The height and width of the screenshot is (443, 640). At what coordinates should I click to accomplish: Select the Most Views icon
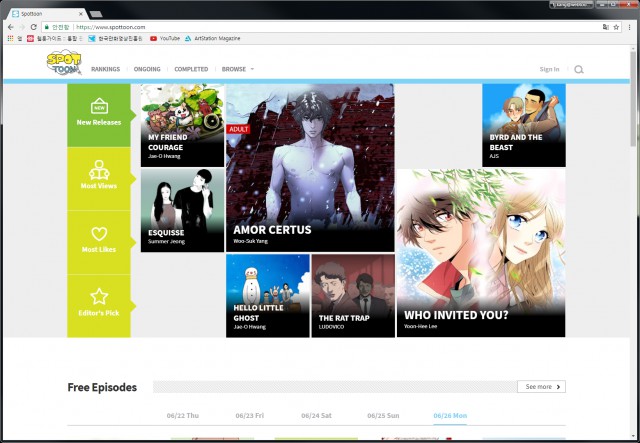pyautogui.click(x=99, y=169)
